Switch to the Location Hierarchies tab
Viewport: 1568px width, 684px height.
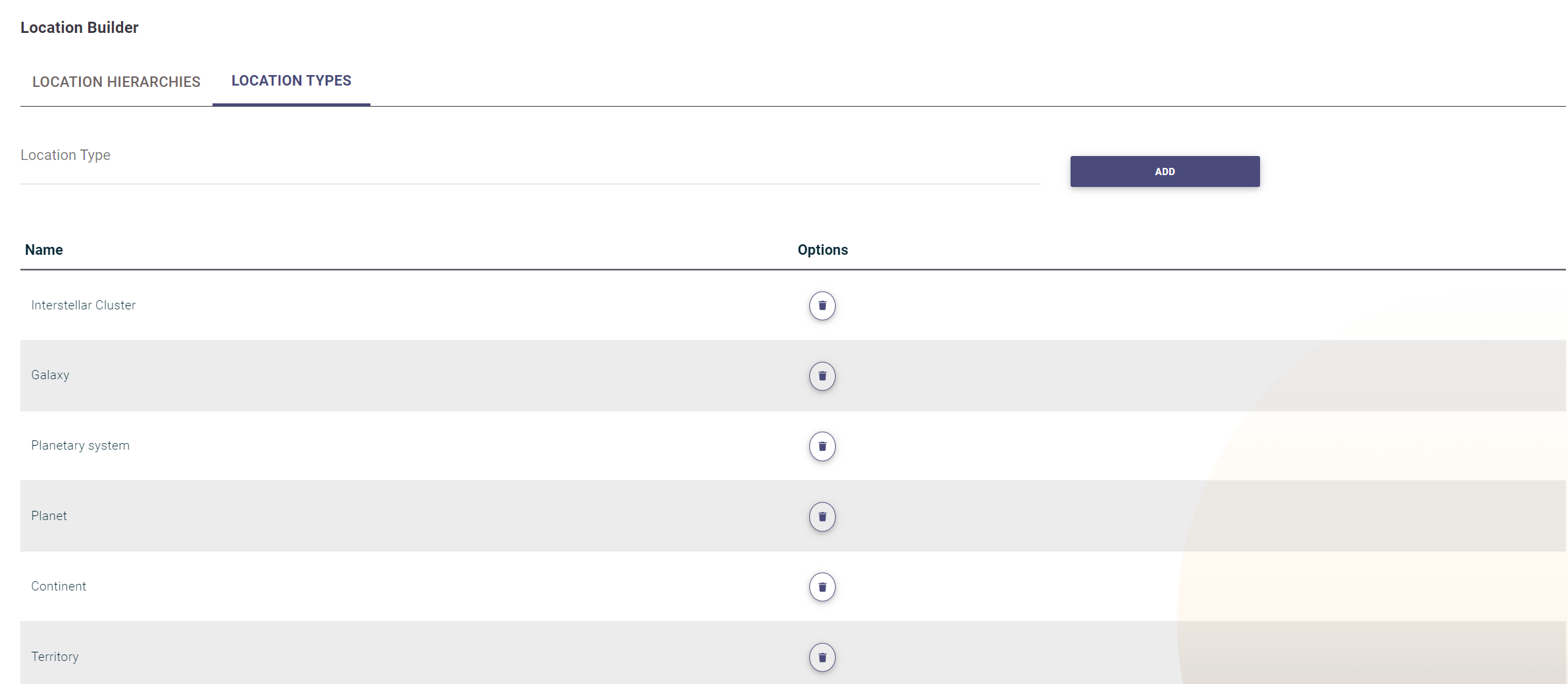pos(116,82)
